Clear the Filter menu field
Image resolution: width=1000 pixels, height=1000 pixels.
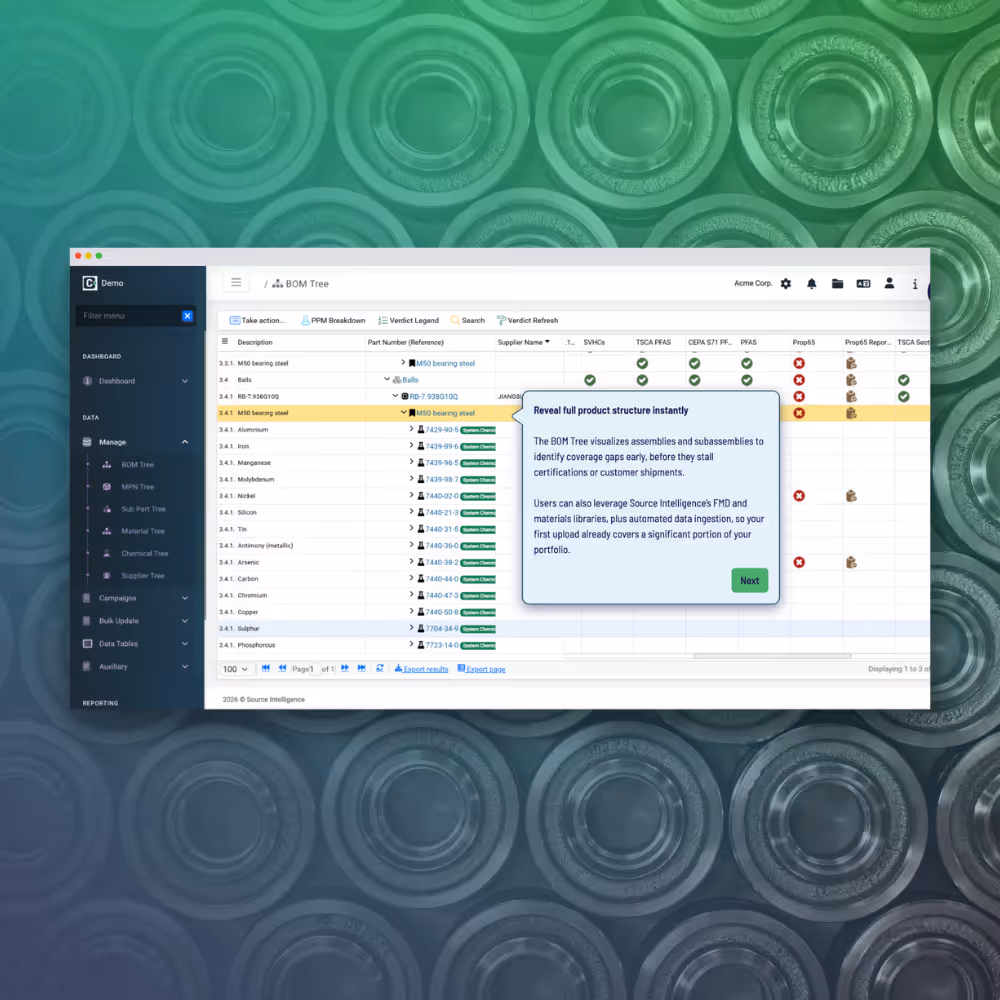pos(187,316)
